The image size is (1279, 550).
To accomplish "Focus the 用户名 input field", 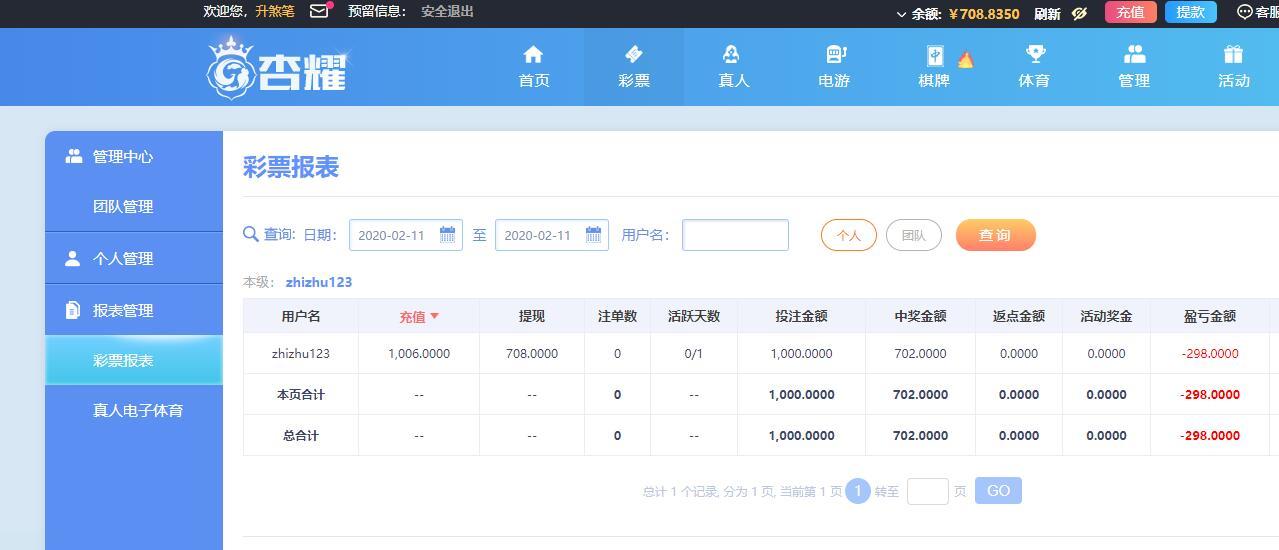I will pyautogui.click(x=735, y=235).
